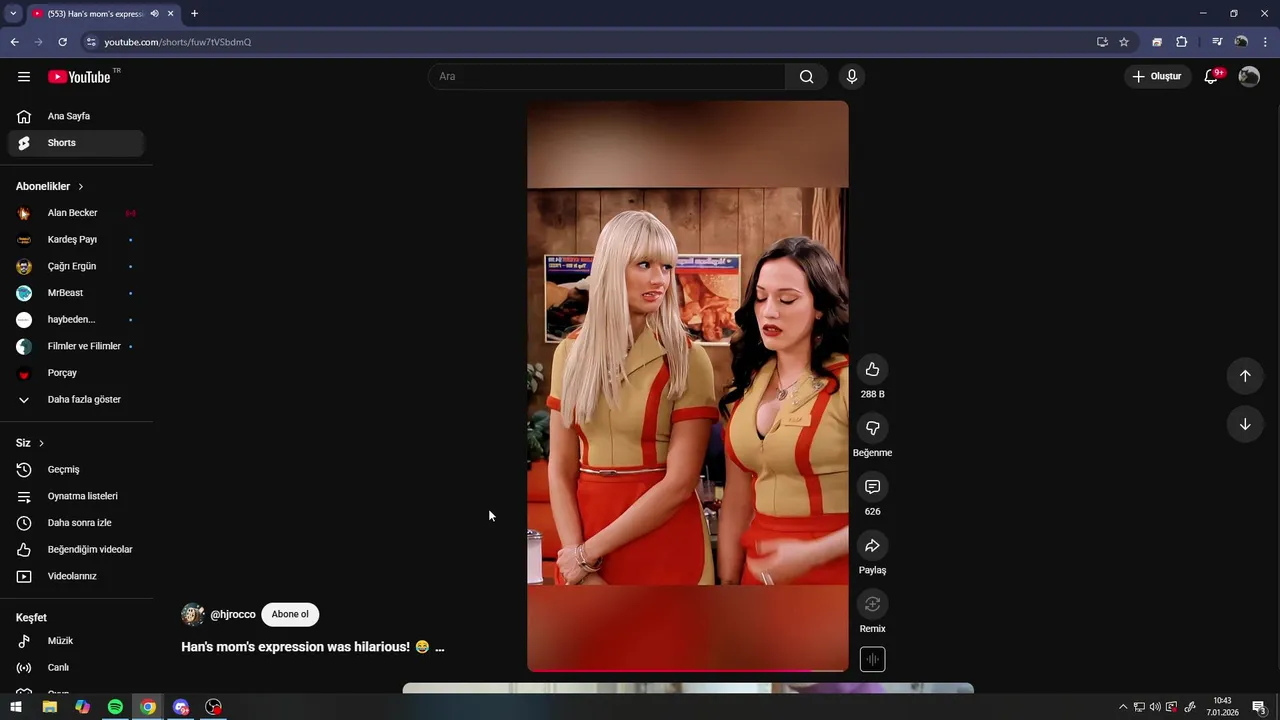This screenshot has height=720, width=1280.
Task: Open the @hjrocco channel link
Action: tap(233, 615)
